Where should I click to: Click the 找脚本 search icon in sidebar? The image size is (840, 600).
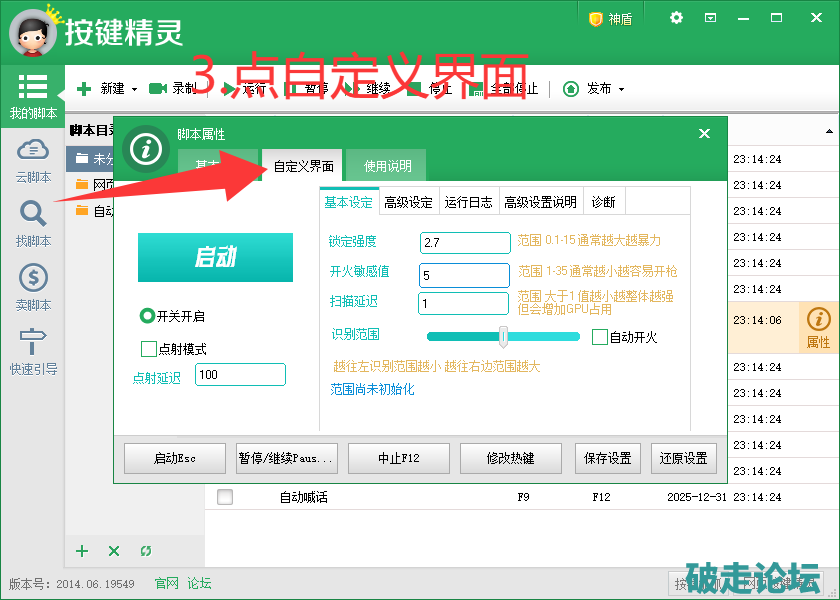33,214
